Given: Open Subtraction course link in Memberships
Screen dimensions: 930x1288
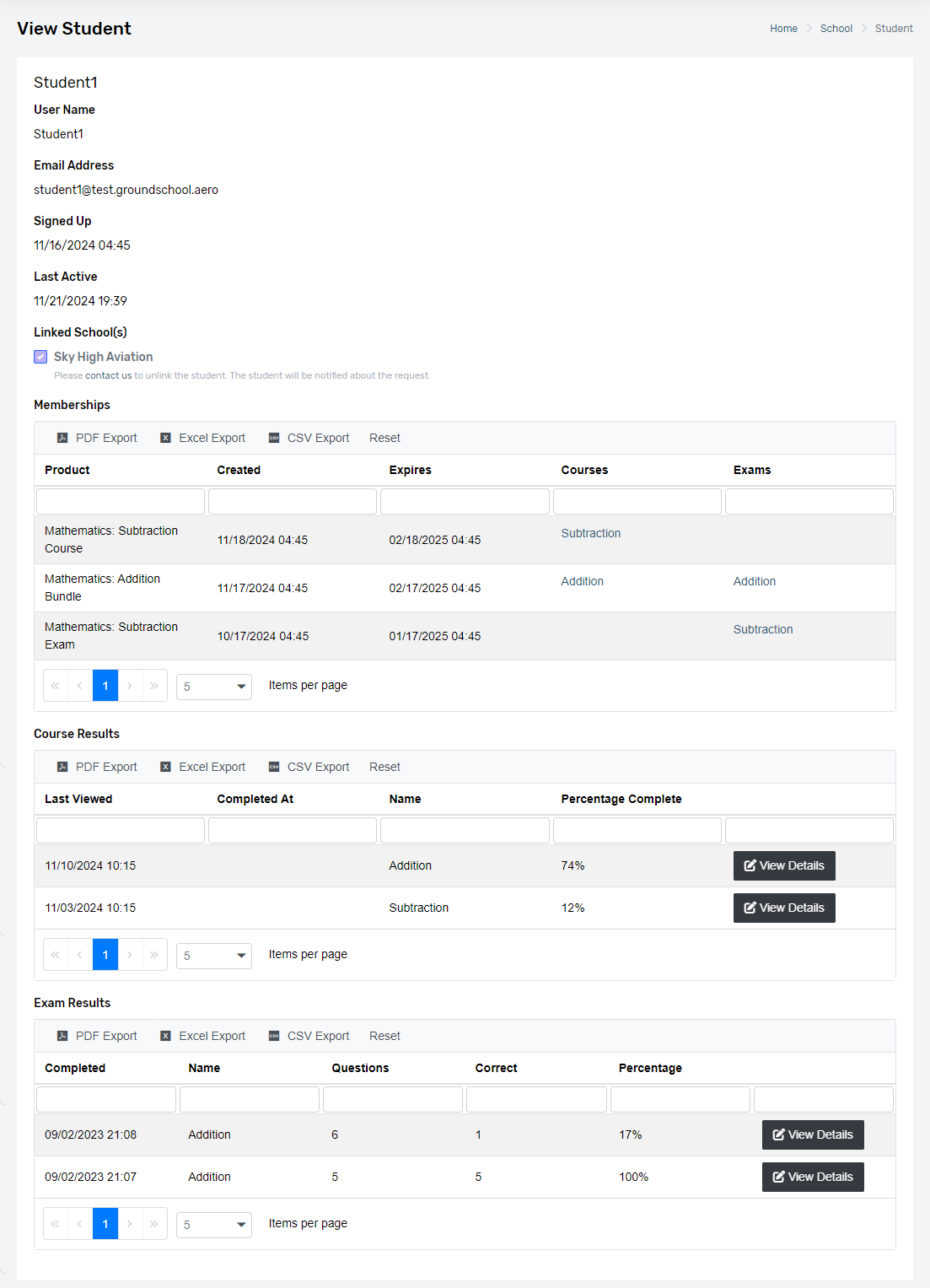Looking at the screenshot, I should pyautogui.click(x=591, y=533).
